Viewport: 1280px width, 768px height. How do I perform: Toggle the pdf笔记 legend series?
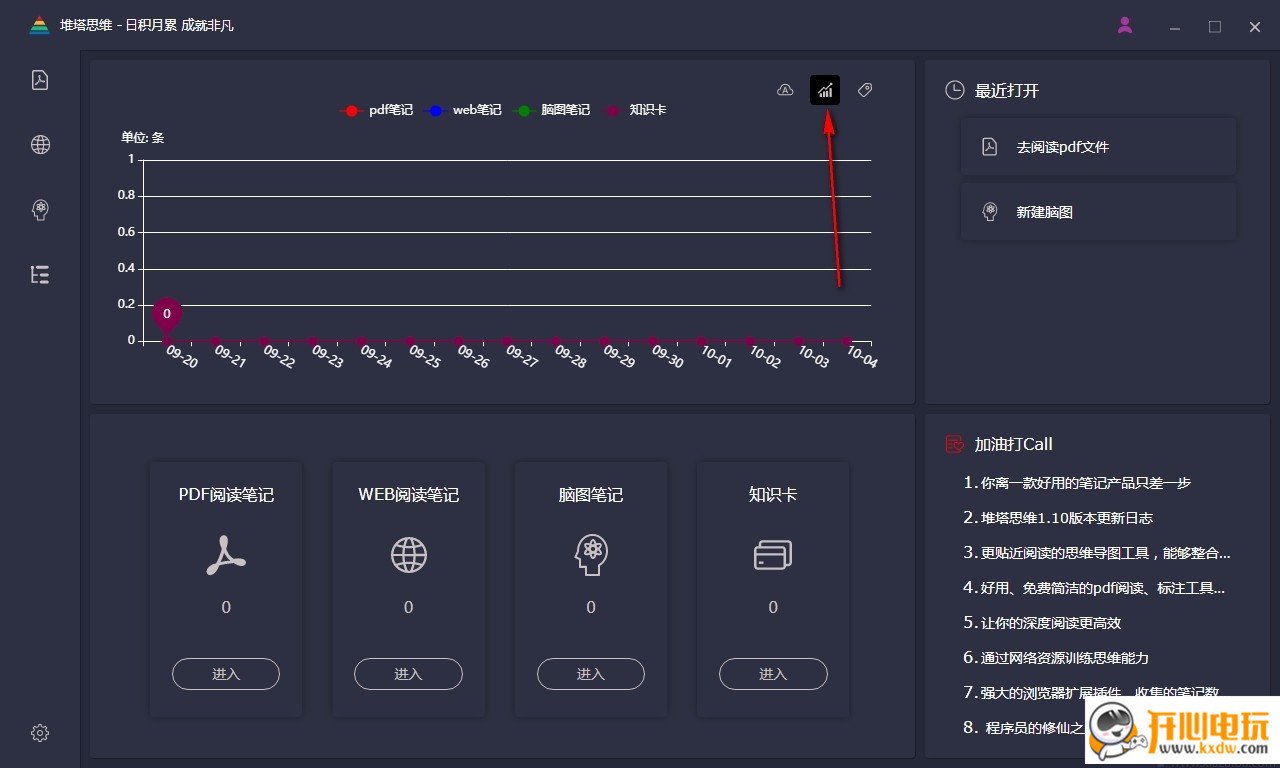tap(377, 110)
